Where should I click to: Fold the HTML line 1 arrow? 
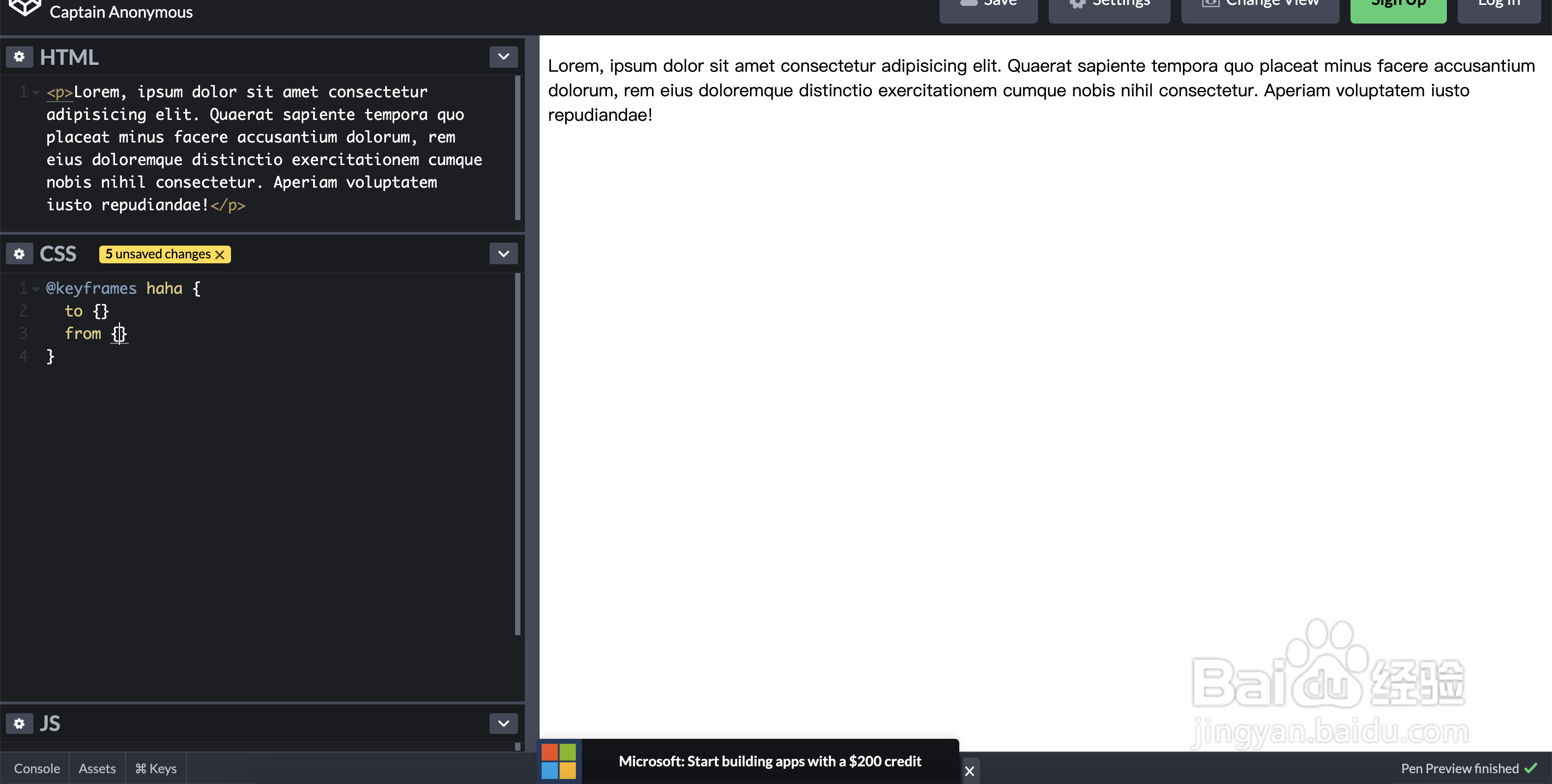pos(36,92)
